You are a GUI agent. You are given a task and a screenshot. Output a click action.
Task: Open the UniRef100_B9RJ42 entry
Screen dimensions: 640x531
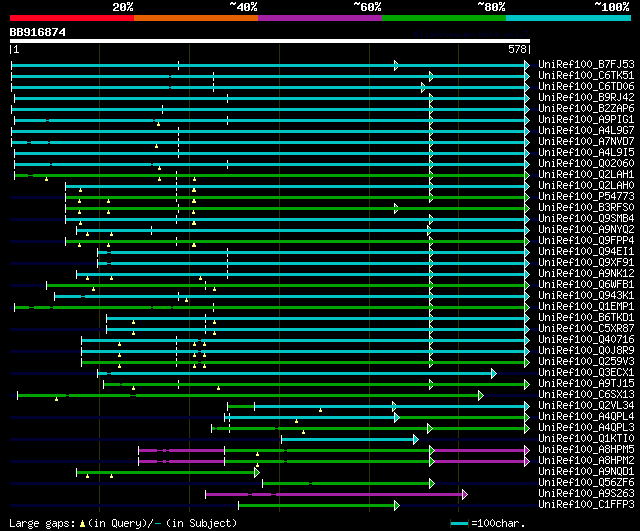point(586,98)
